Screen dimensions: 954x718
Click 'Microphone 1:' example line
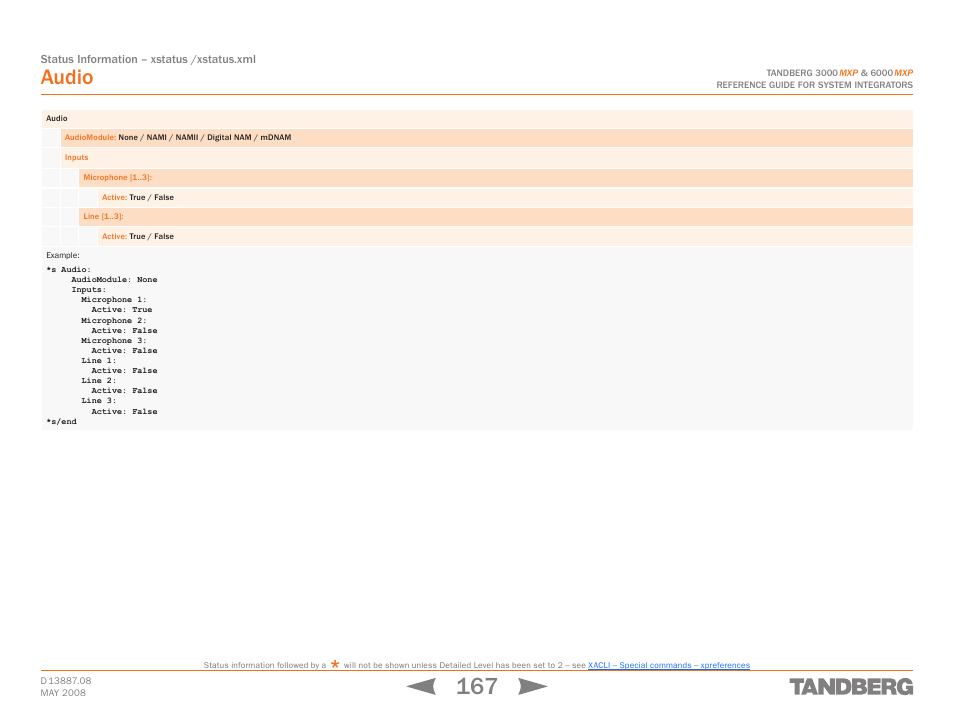click(114, 300)
